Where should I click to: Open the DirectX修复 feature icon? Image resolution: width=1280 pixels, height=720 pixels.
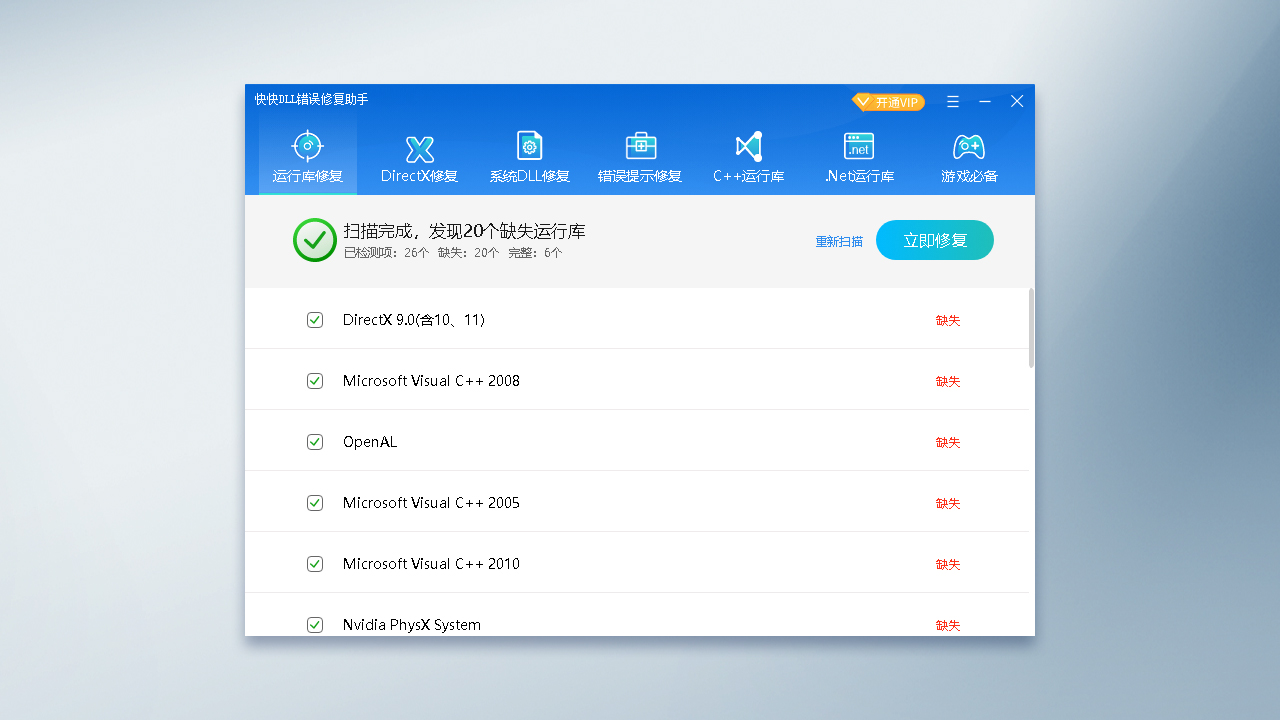point(419,146)
